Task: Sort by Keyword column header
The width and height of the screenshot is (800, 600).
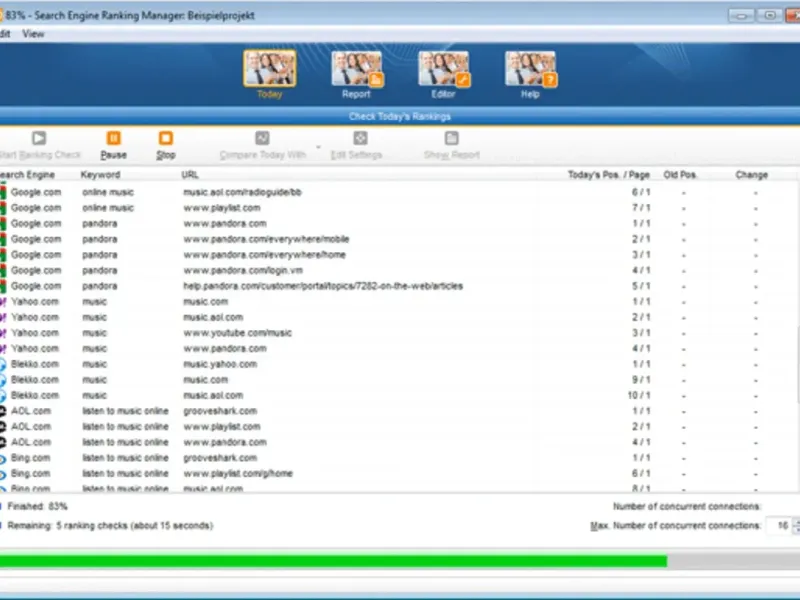Action: pyautogui.click(x=101, y=174)
